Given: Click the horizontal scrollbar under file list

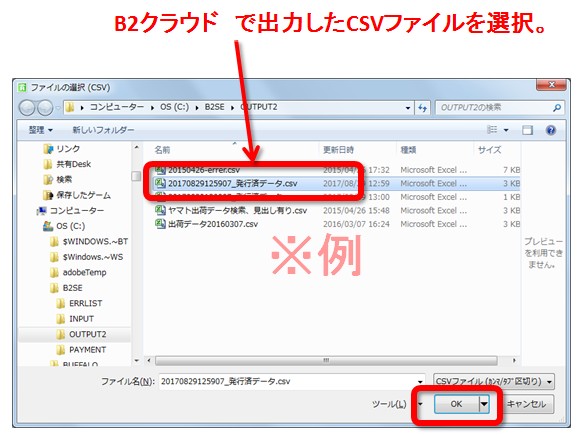Looking at the screenshot, I should point(326,360).
